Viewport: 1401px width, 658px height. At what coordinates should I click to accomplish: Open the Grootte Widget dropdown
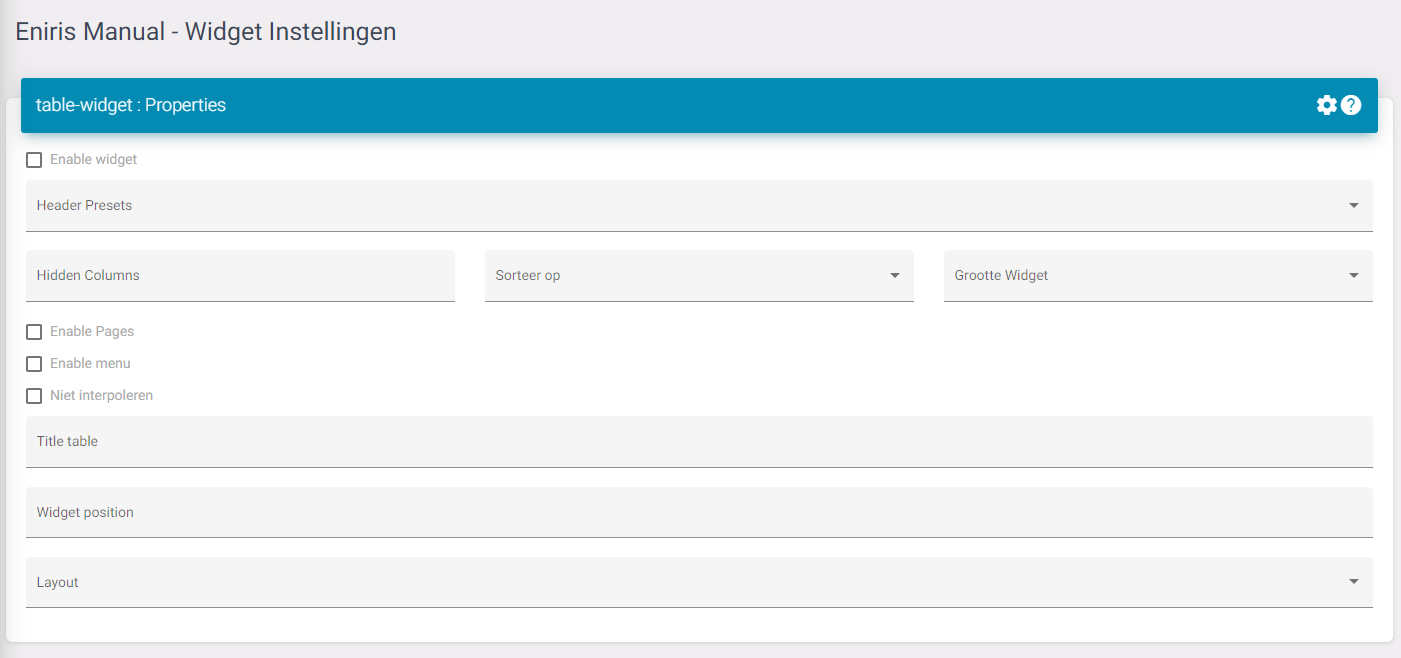1157,276
